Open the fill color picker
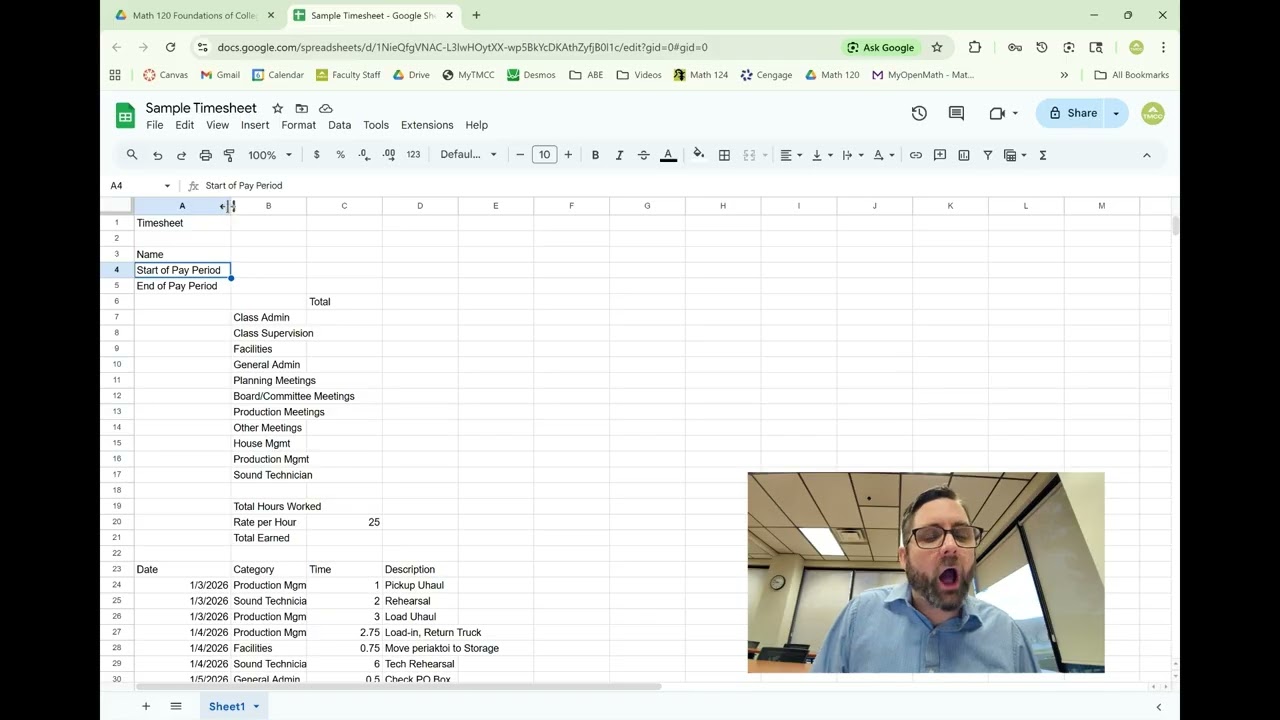The width and height of the screenshot is (1280, 720). (698, 155)
